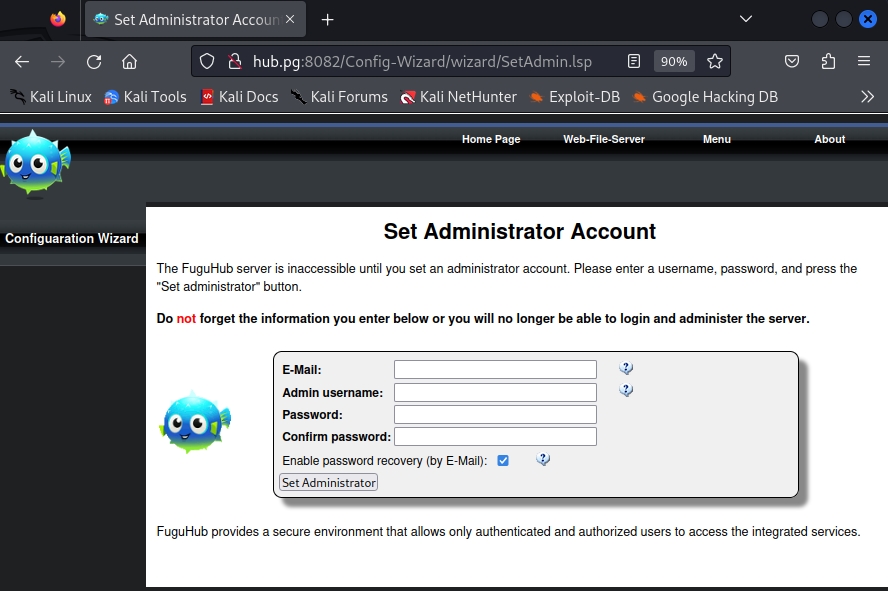This screenshot has width=888, height=591.
Task: Close the Set Administrator Account tab
Action: click(x=290, y=19)
